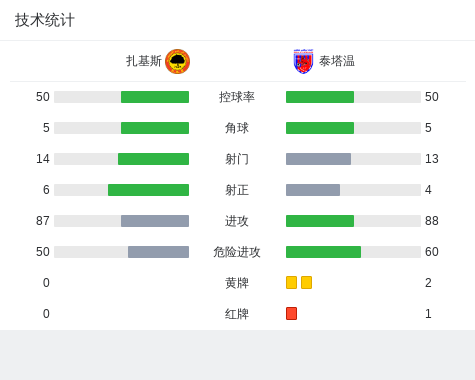Click the 扎基斯 team logo
This screenshot has width=475, height=380.
[x=178, y=61]
